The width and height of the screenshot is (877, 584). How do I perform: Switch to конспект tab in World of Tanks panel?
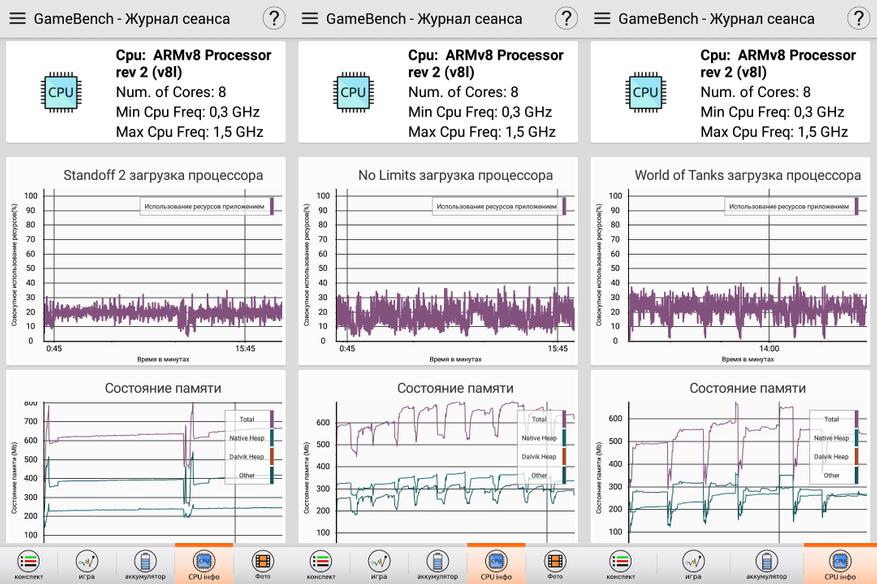(620, 564)
